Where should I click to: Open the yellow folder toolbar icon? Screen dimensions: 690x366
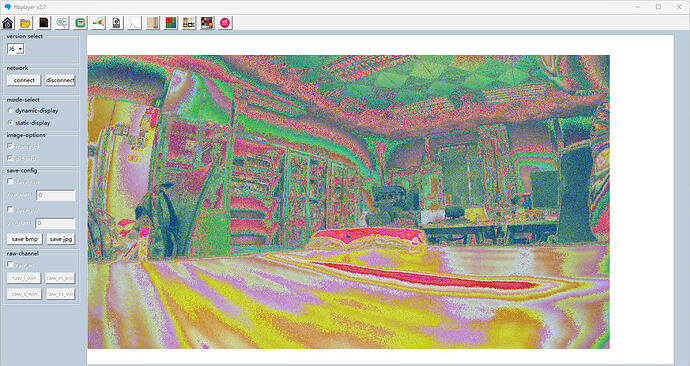26,23
